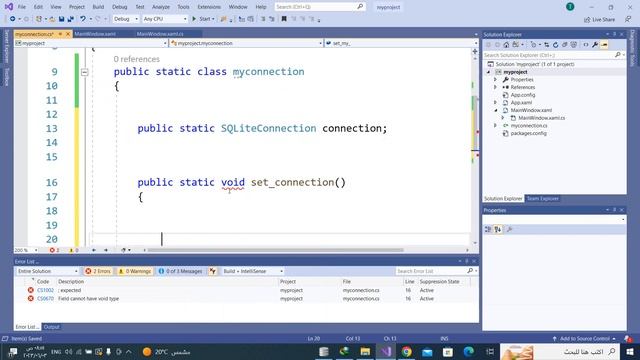Open the Mail app from taskbar
Viewport: 640px width, 360px height.
tap(427, 351)
